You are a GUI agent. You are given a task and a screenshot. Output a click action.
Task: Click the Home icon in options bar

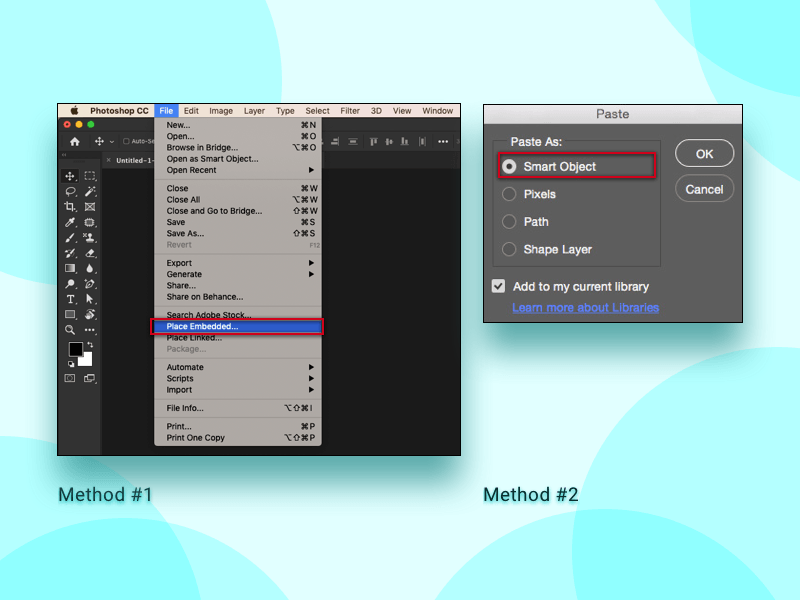(75, 141)
